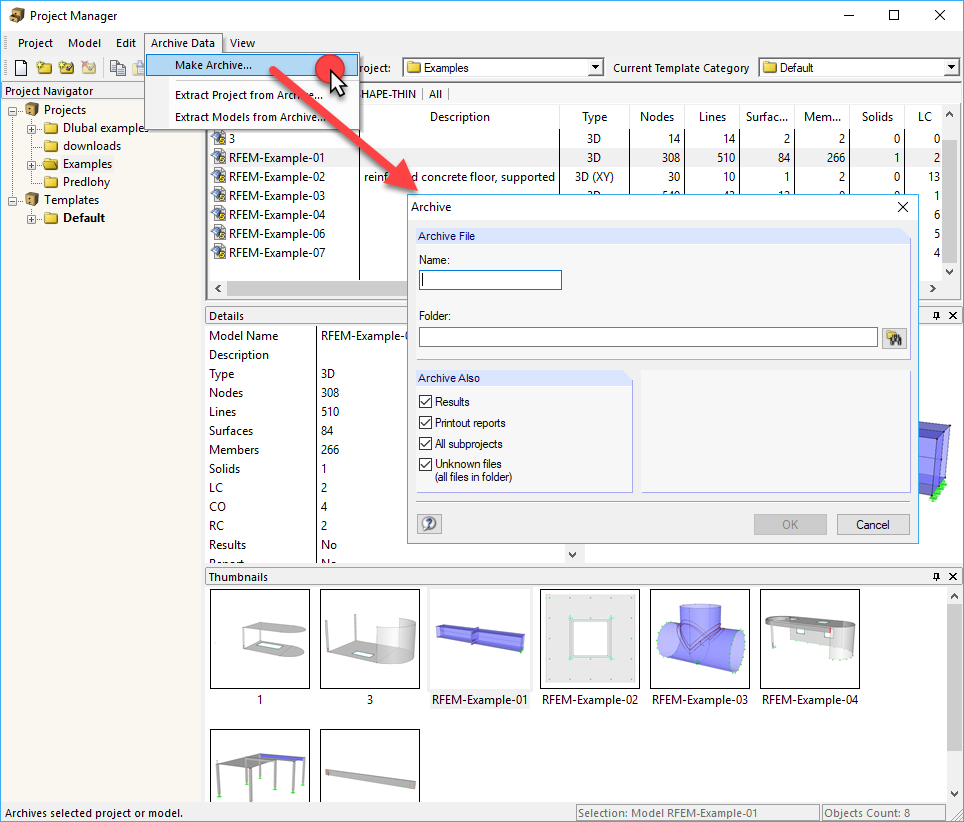Click the Examples folder icon in Current Project box
The width and height of the screenshot is (964, 822).
416,67
